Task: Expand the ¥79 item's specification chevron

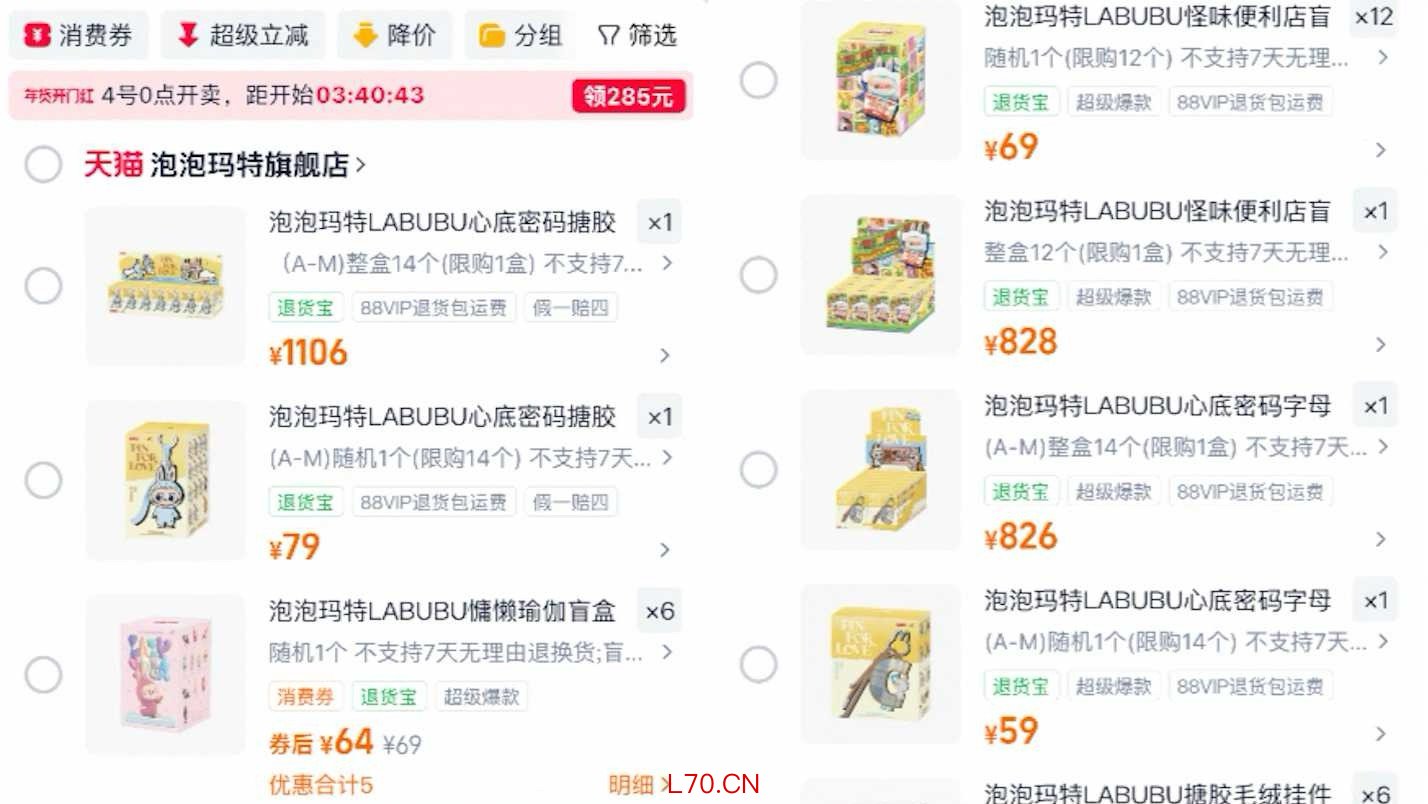Action: click(x=667, y=458)
